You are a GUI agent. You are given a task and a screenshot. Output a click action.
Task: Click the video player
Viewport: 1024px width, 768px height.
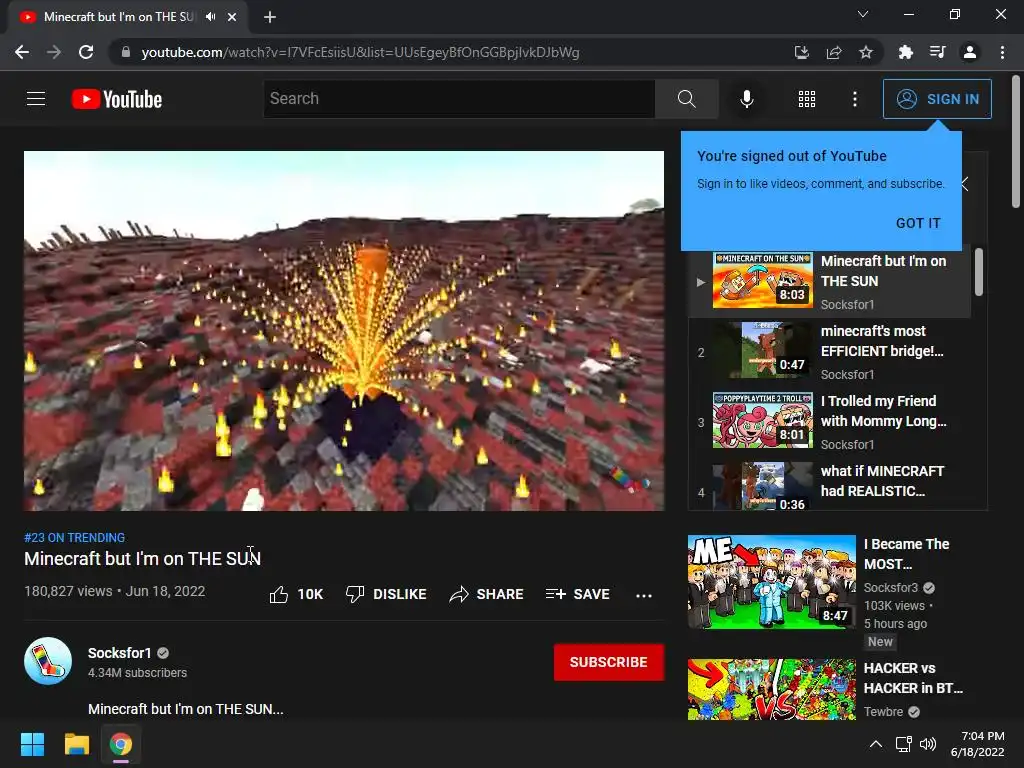[x=344, y=330]
